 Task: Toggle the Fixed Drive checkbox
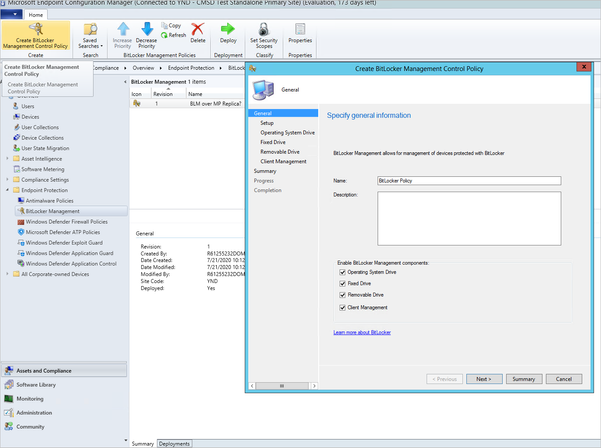click(343, 284)
